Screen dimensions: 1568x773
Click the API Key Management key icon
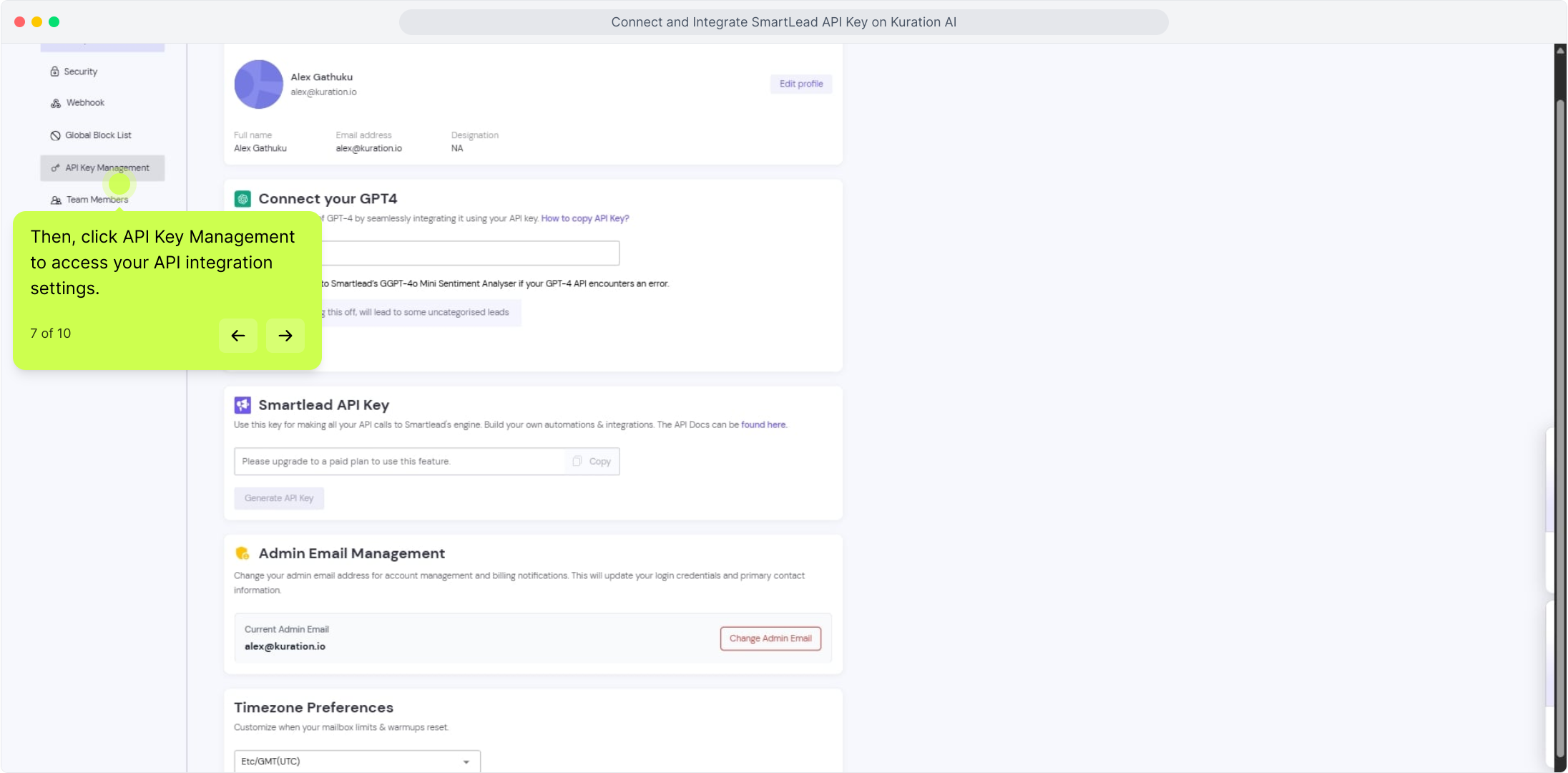click(55, 168)
